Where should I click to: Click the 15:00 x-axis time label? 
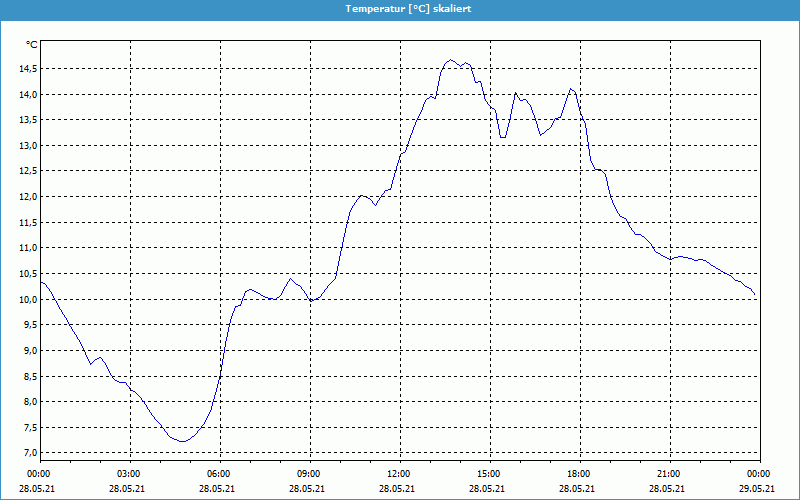489,474
